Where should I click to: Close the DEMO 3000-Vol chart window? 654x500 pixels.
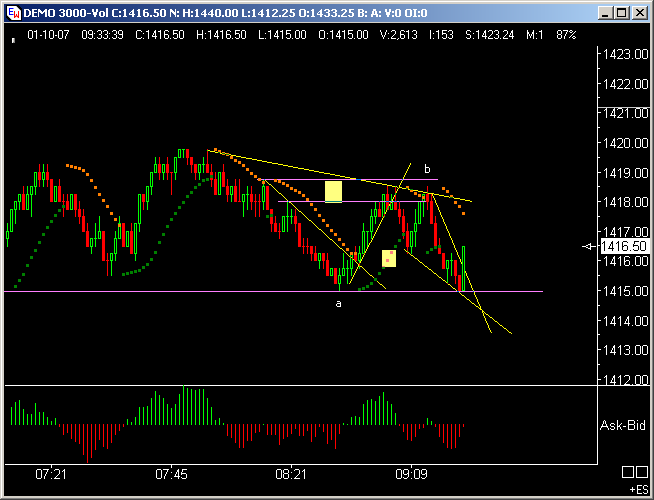point(639,13)
